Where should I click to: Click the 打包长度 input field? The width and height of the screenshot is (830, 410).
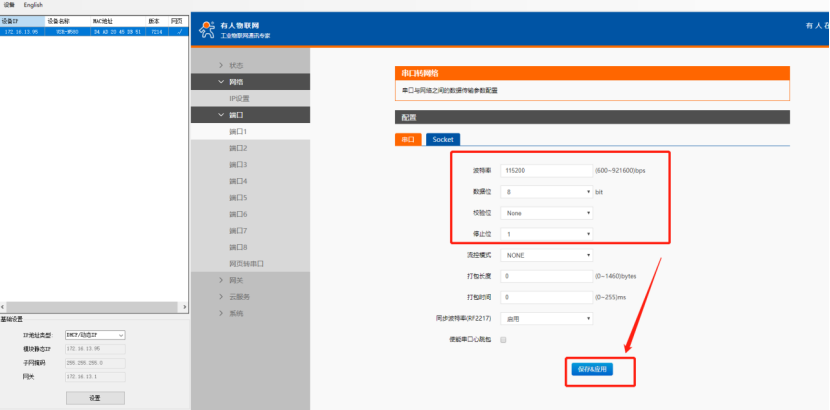(x=547, y=276)
